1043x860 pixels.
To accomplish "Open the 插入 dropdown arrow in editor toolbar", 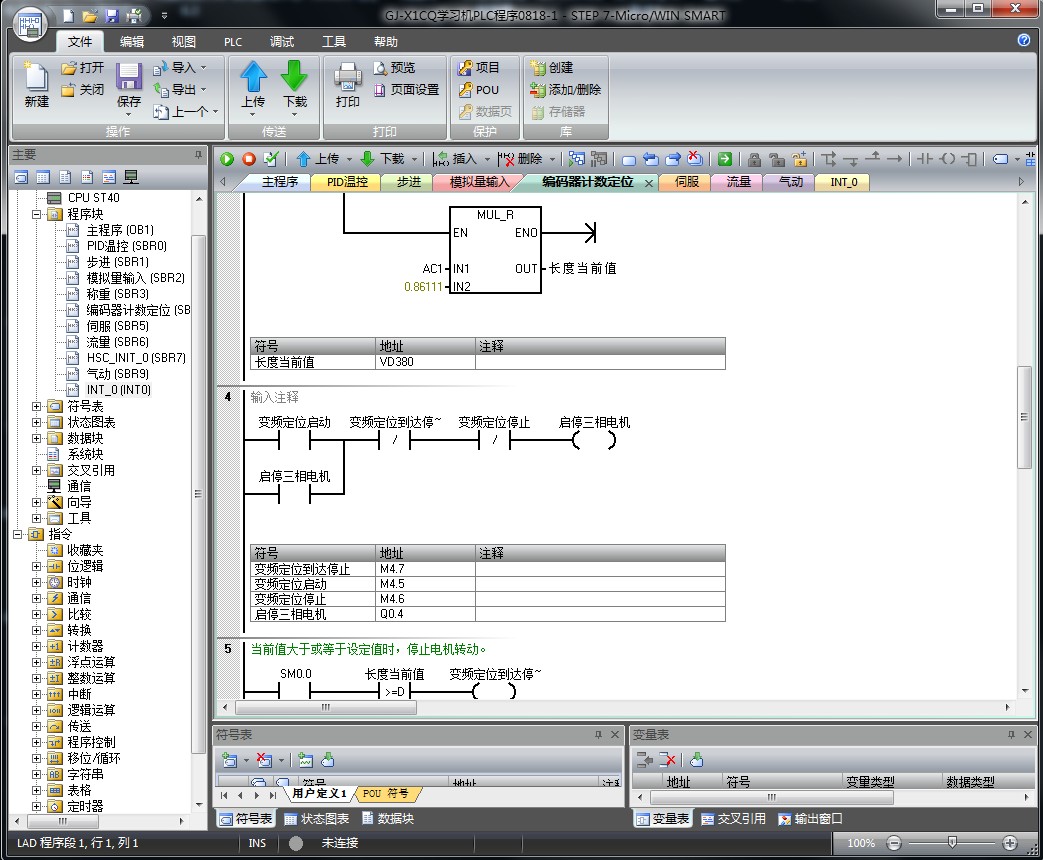I will tap(487, 160).
